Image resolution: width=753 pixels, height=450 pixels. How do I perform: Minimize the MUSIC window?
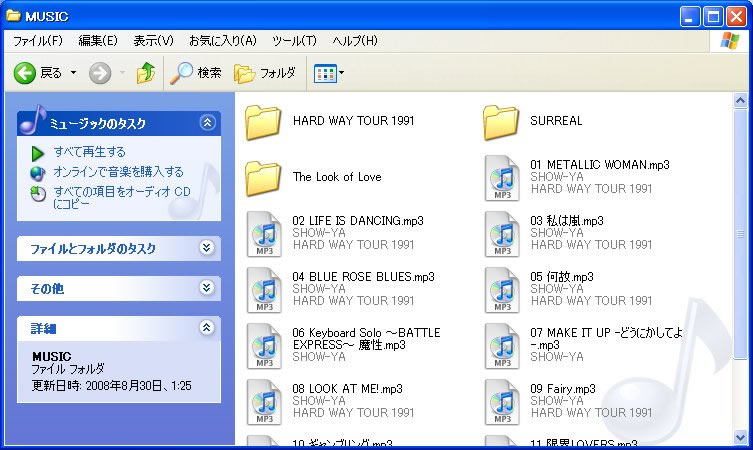[x=690, y=17]
